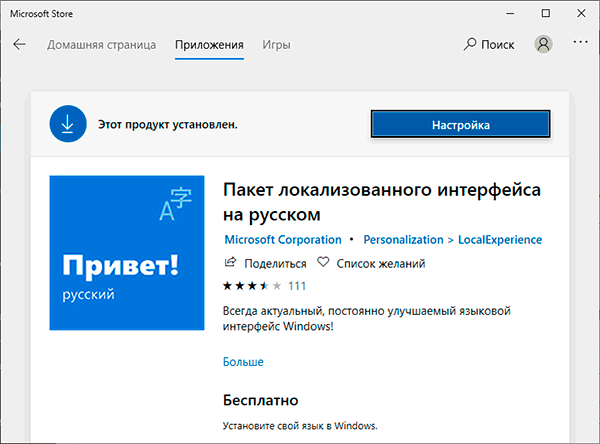Viewport: 600px width, 444px height.
Task: Open the three-dot more options menu
Action: click(580, 42)
